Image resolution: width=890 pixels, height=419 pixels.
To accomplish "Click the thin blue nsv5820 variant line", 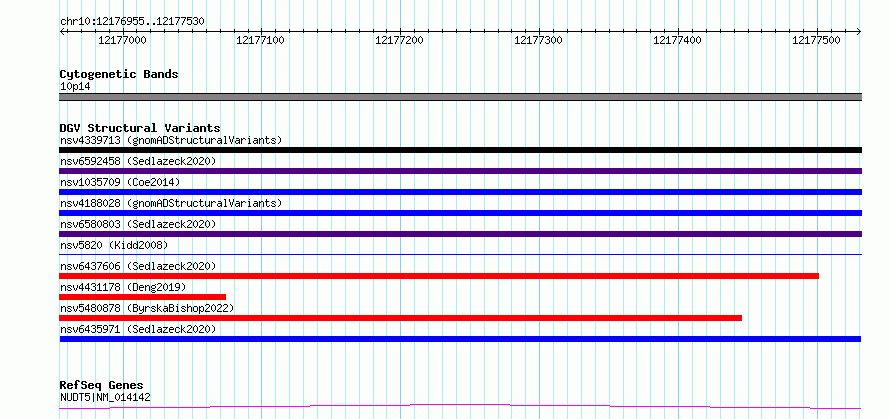I will 460,254.
